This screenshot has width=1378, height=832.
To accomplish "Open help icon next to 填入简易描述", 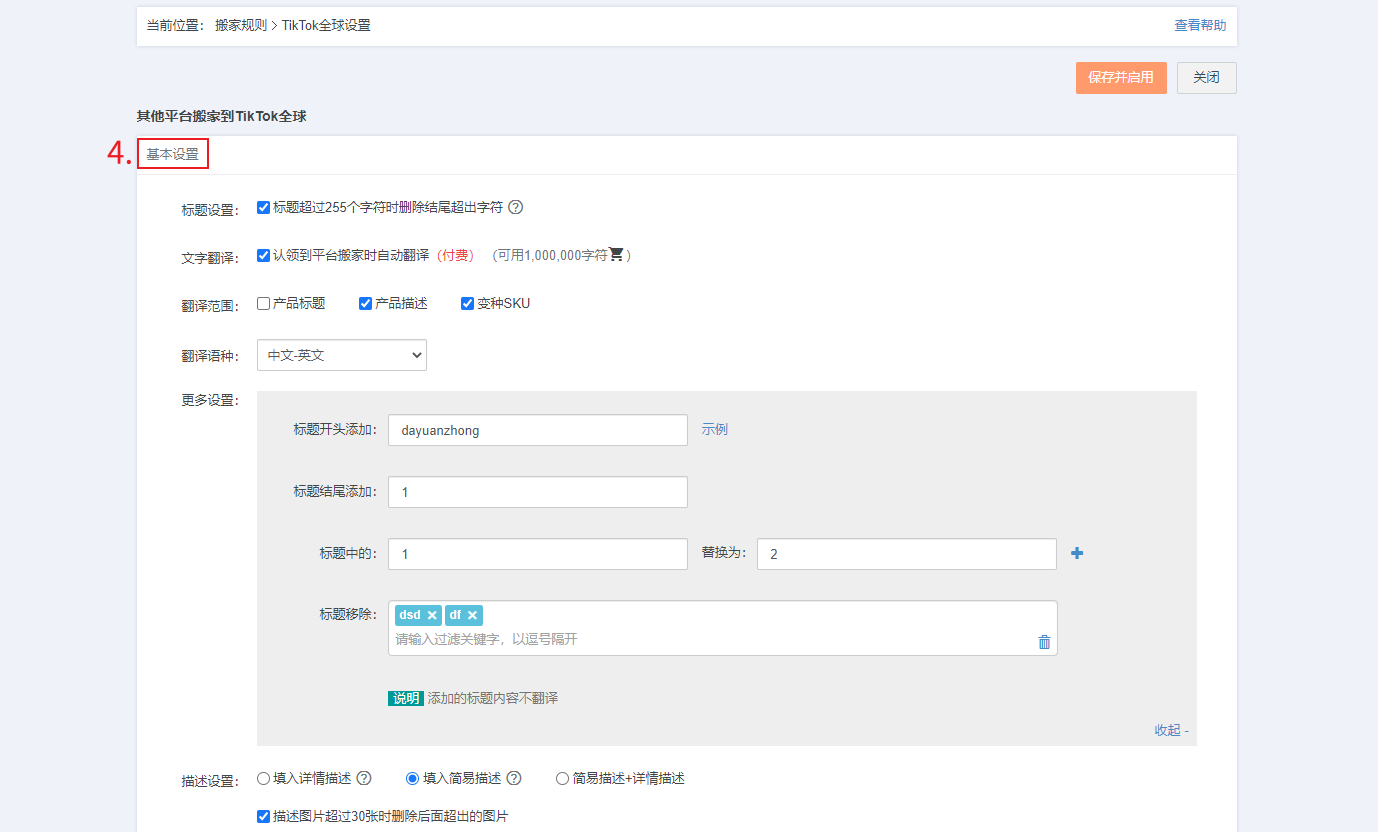I will pyautogui.click(x=514, y=778).
